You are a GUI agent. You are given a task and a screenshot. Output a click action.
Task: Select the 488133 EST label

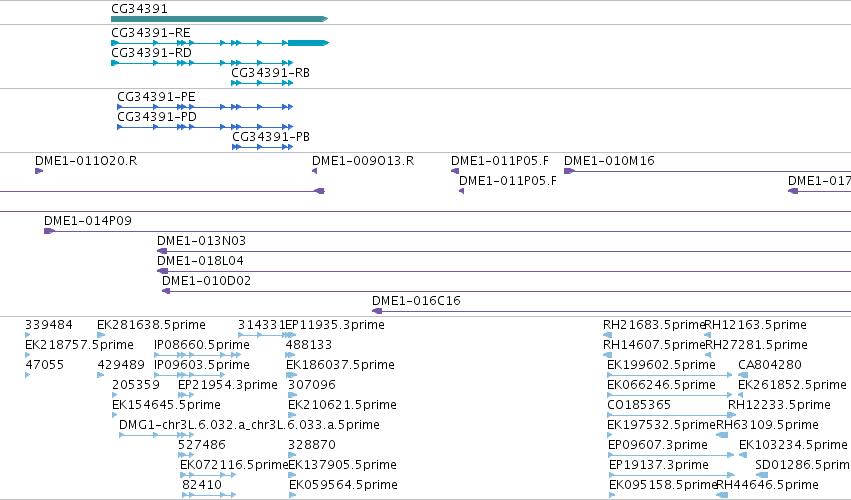click(309, 345)
